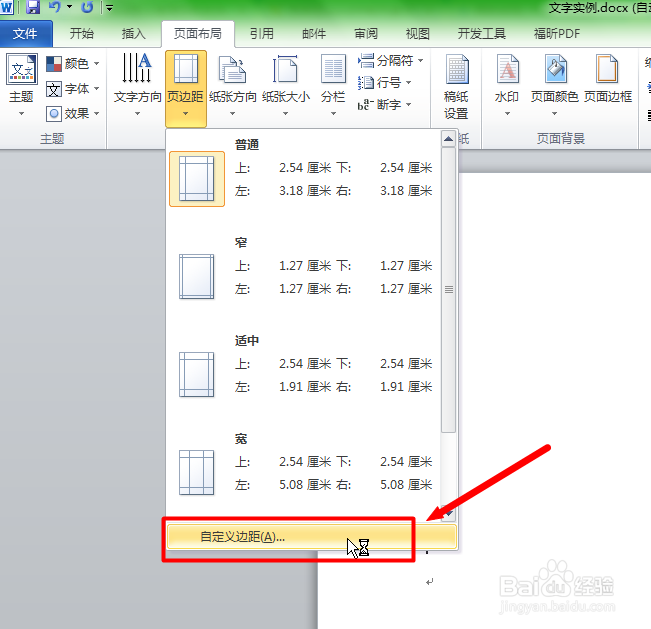
Task: Click the 宽 preset title text
Action: 241,438
